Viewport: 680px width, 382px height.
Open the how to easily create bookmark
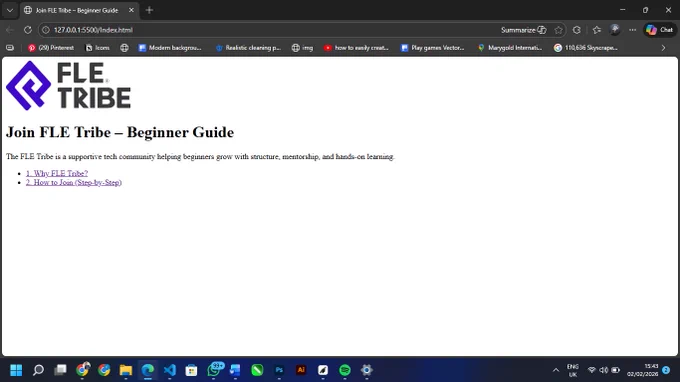click(x=356, y=48)
